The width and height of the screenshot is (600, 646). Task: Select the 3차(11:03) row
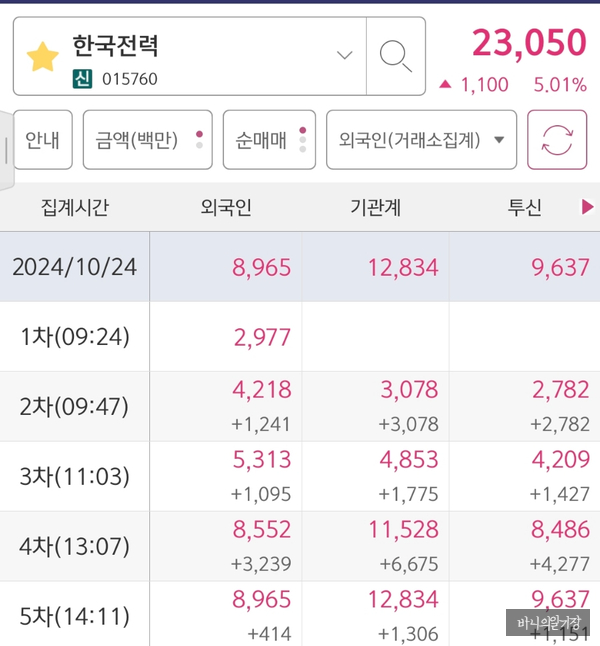point(300,476)
